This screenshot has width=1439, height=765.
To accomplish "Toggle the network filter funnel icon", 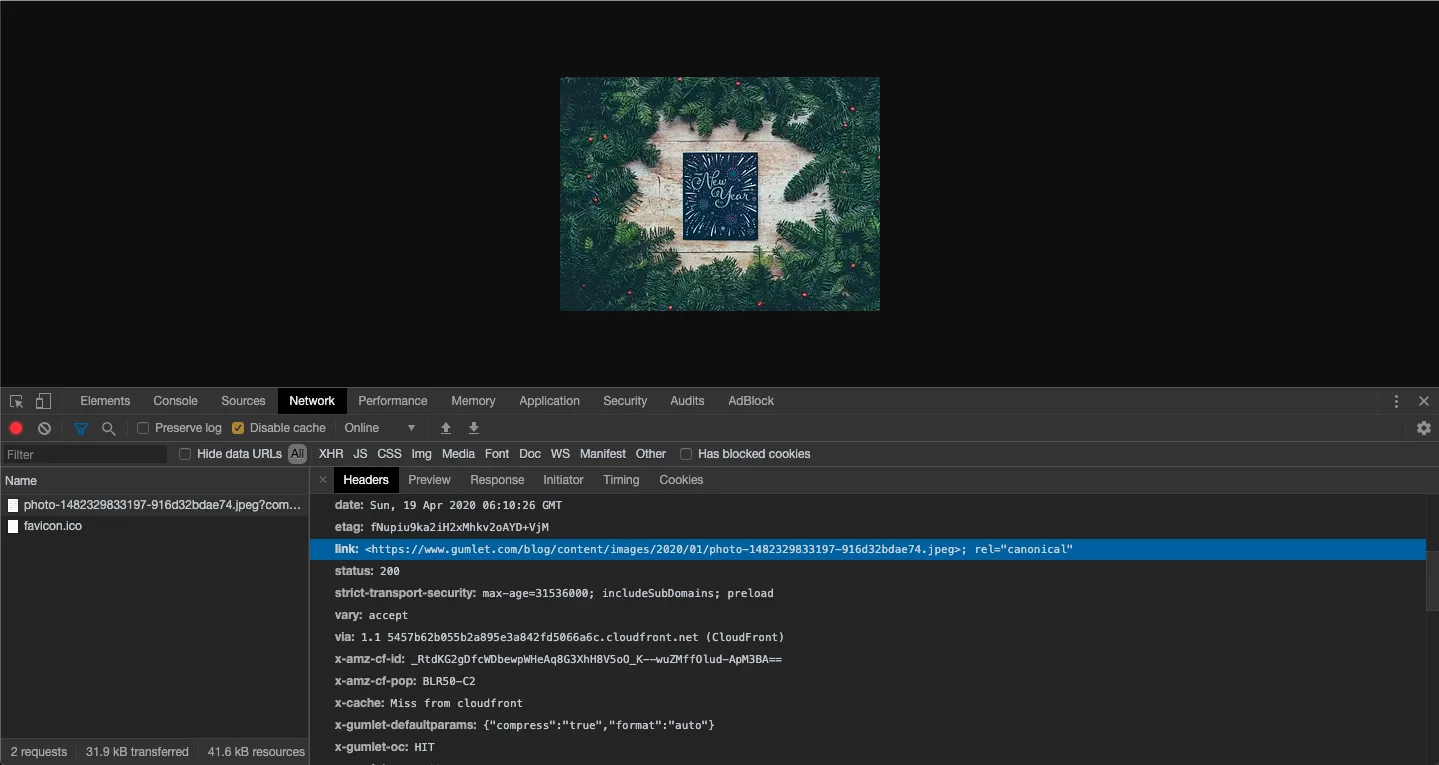I will [x=81, y=428].
